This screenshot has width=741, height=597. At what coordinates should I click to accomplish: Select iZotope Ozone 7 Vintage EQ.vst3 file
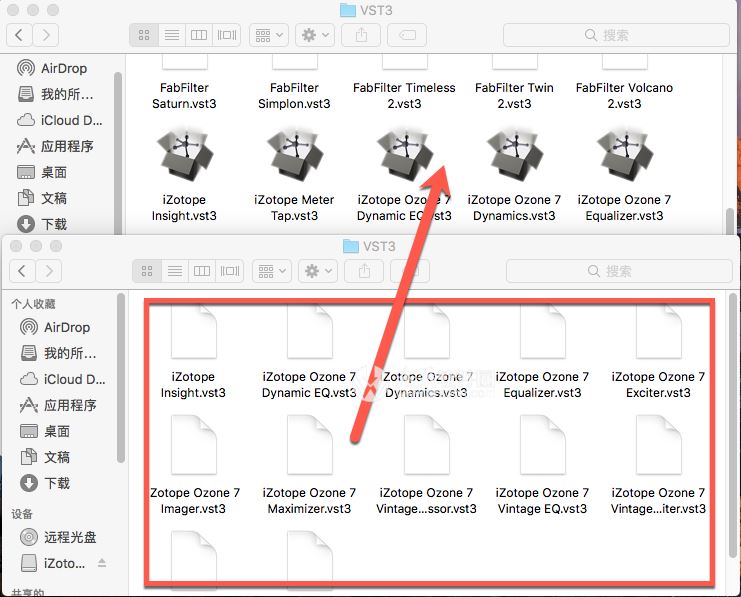pos(542,466)
